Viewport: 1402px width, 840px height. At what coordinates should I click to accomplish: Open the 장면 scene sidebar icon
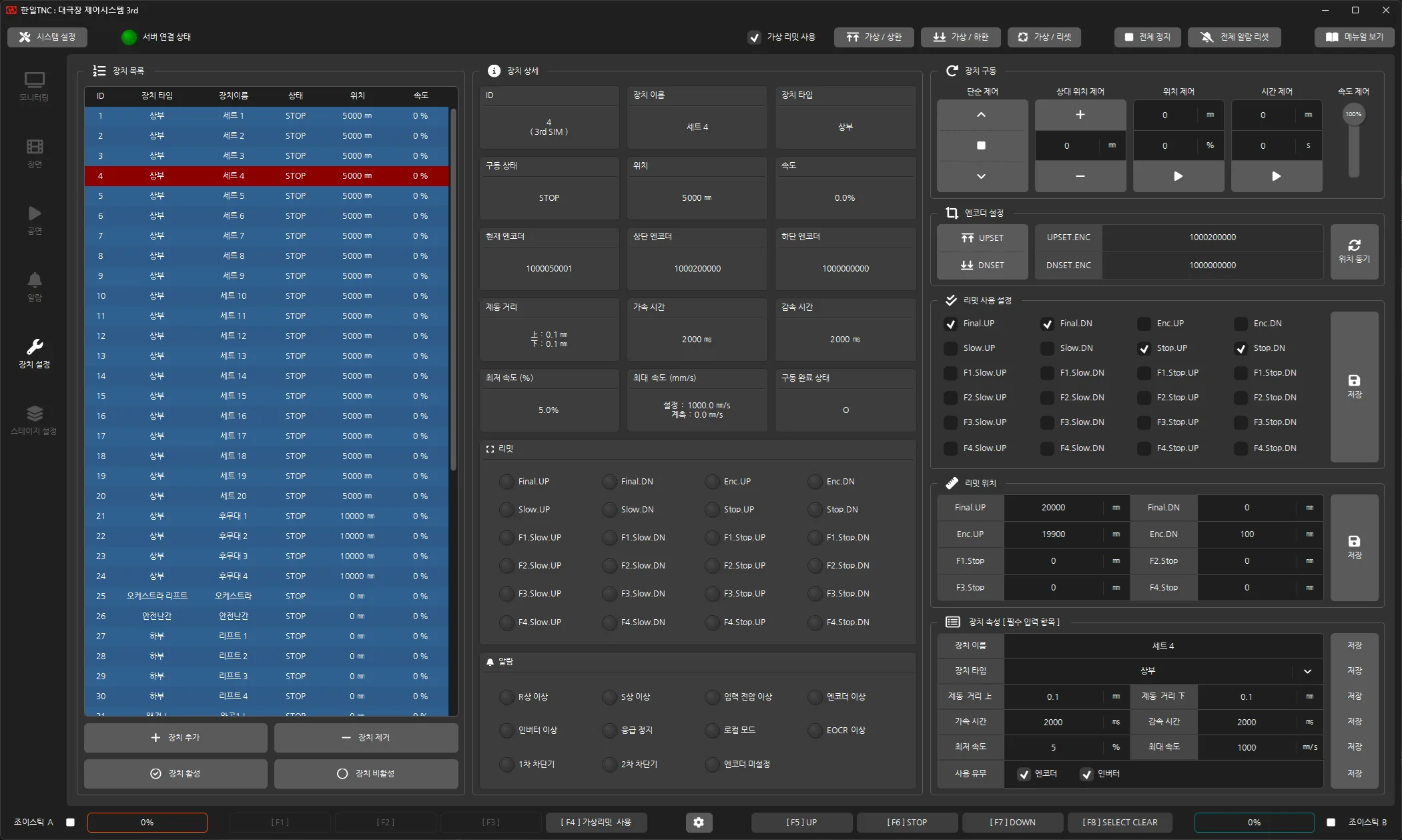[x=34, y=153]
